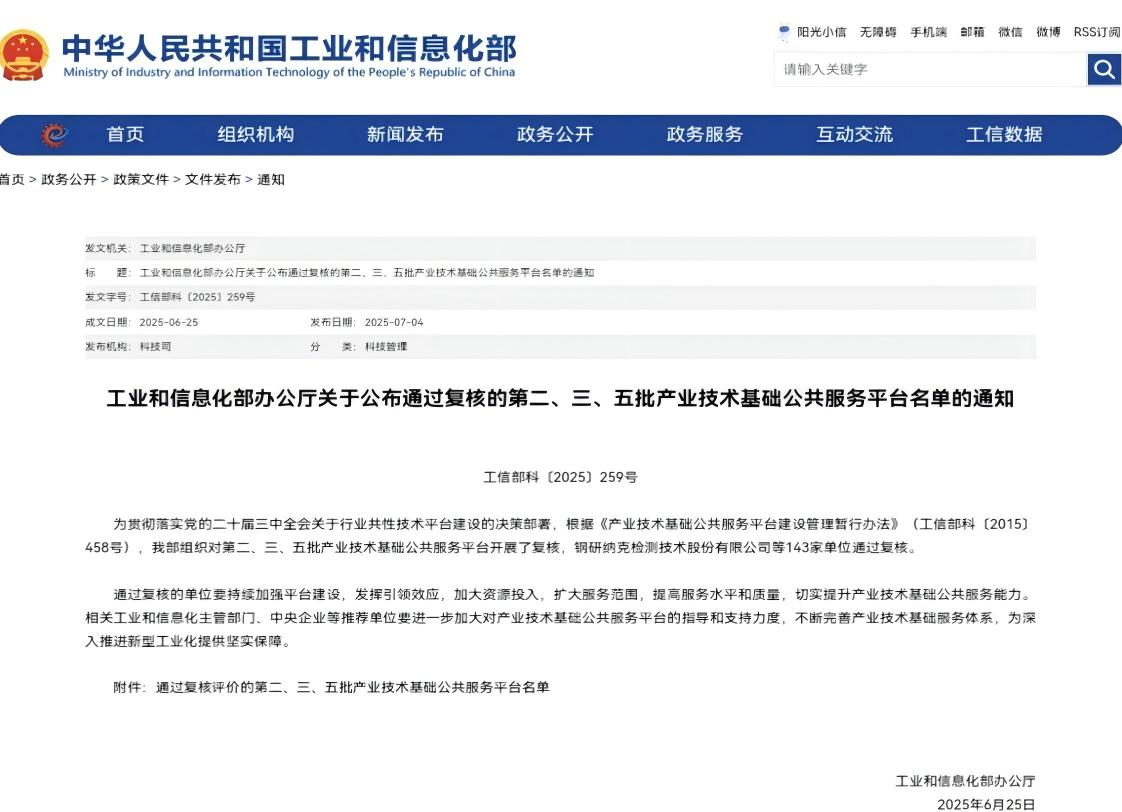Go to 文件发布 in the breadcrumb
The width and height of the screenshot is (1122, 812).
pyautogui.click(x=213, y=180)
